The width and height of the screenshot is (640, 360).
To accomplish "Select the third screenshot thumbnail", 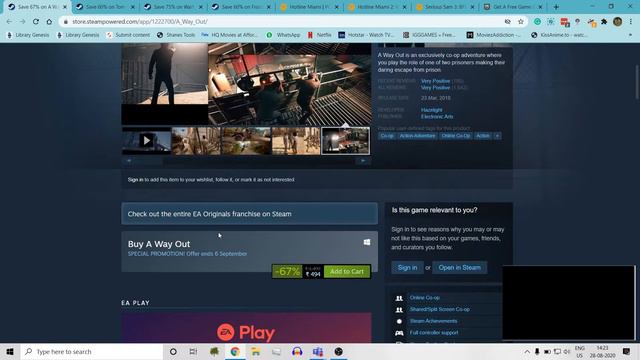I will tap(246, 141).
